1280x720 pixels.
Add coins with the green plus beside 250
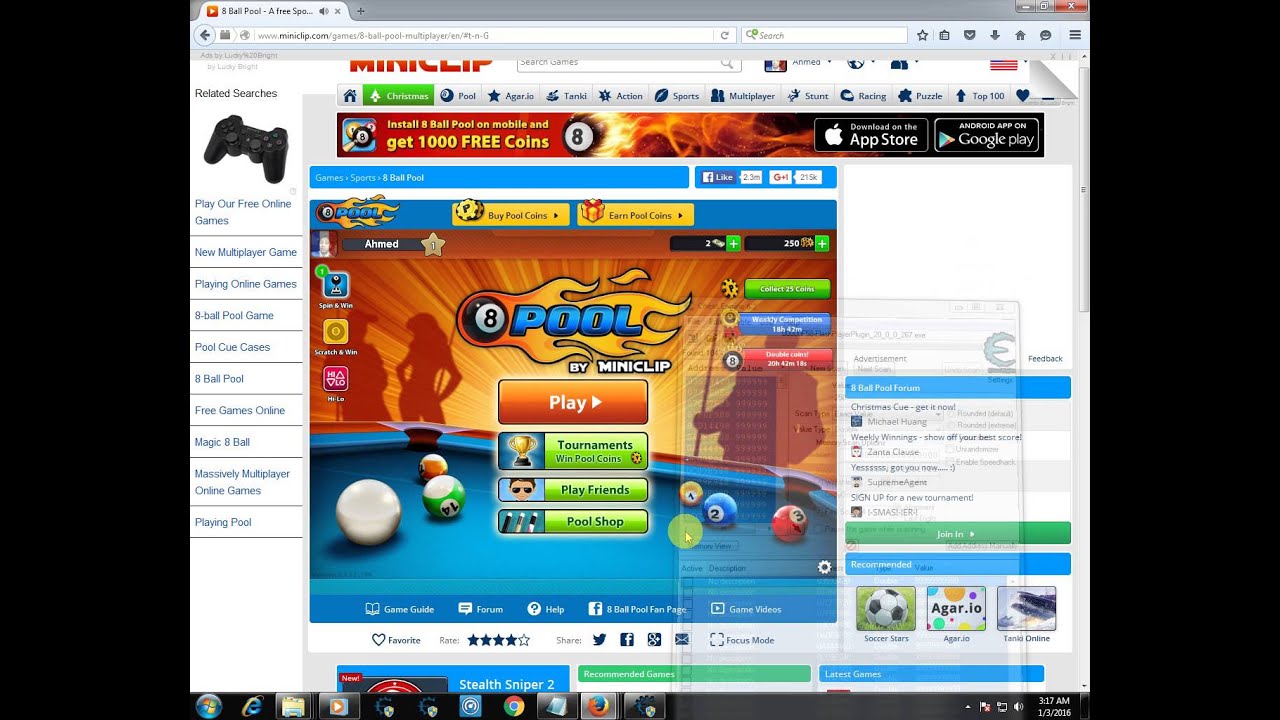[822, 243]
